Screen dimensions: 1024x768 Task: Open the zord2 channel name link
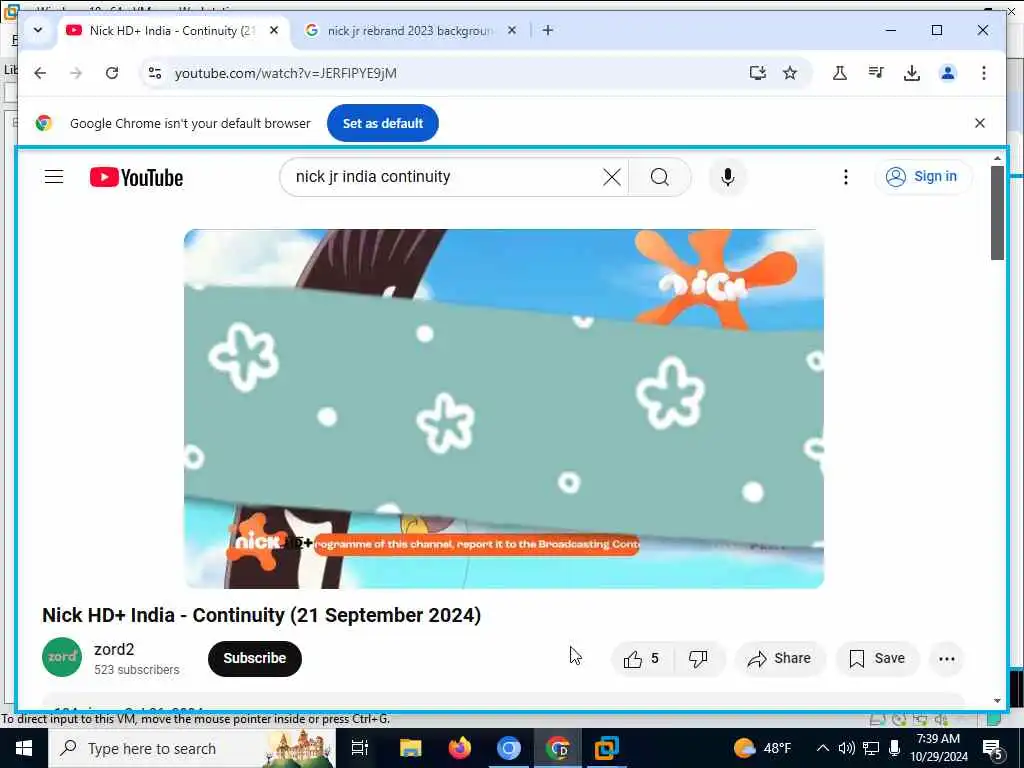pos(114,649)
